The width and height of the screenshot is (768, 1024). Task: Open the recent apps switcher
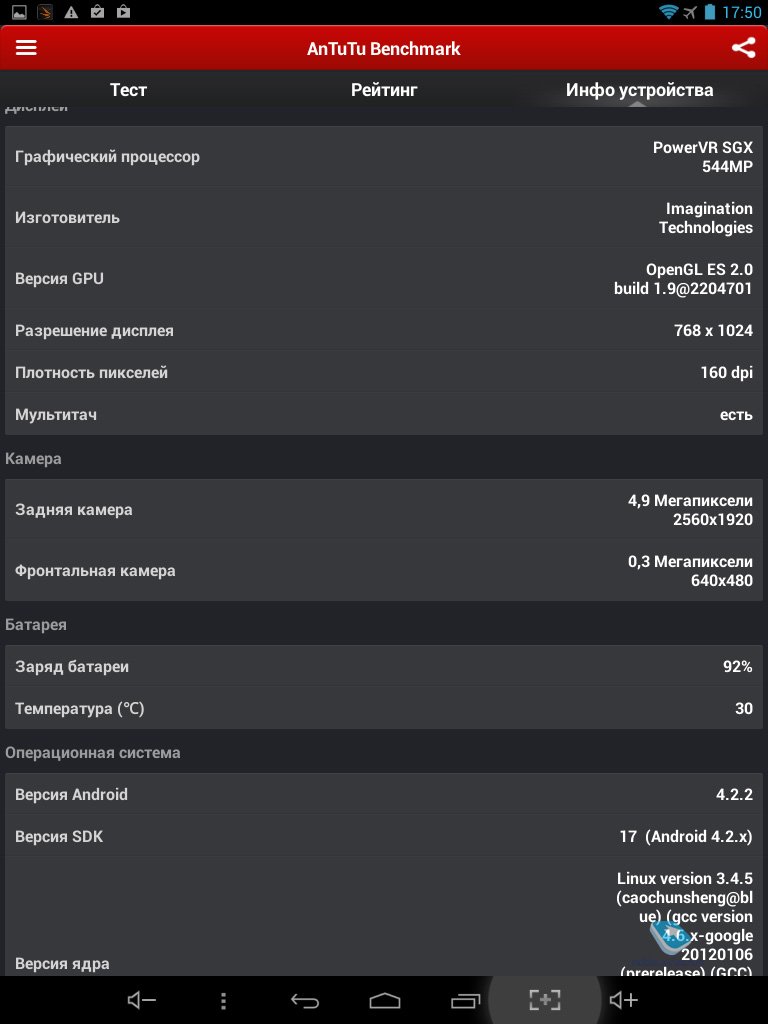click(x=466, y=1000)
